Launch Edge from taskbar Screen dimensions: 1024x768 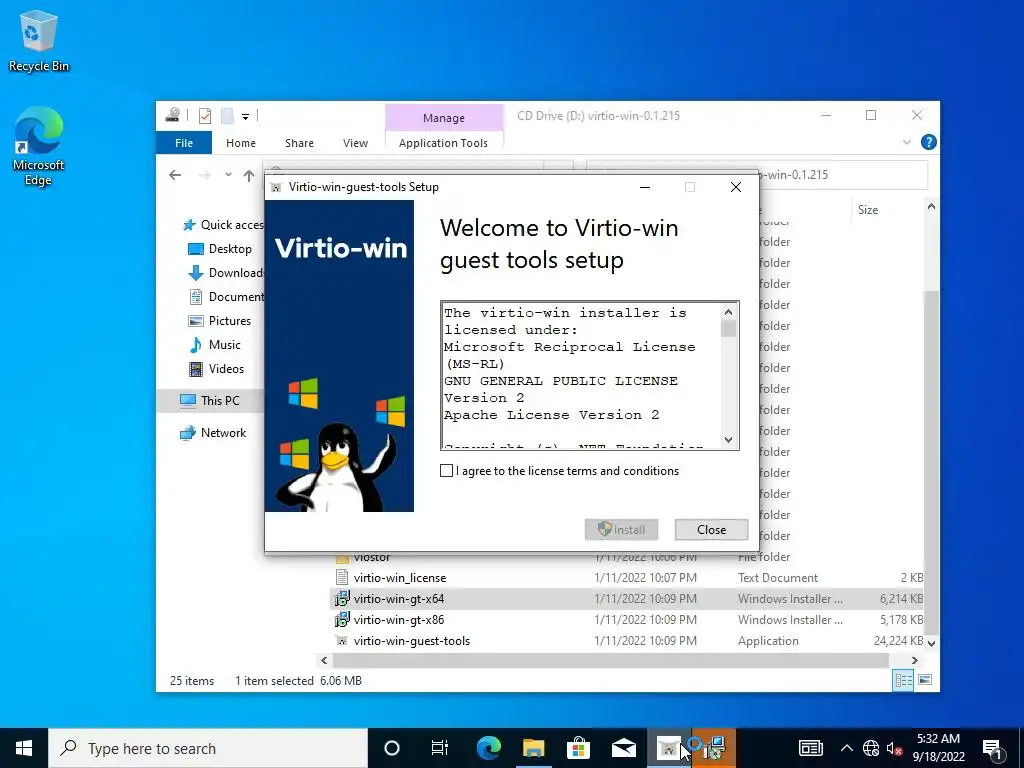pyautogui.click(x=488, y=748)
